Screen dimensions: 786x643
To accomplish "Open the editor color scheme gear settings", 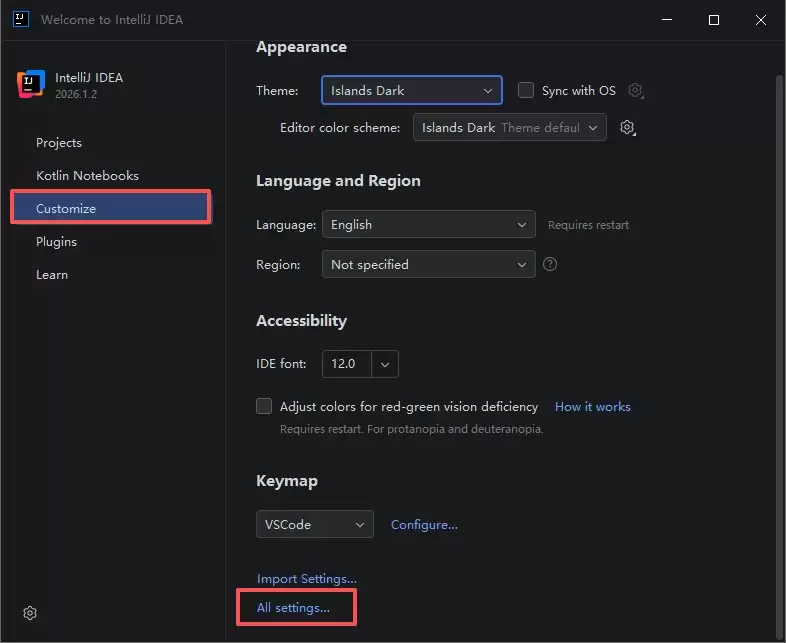I will point(628,127).
